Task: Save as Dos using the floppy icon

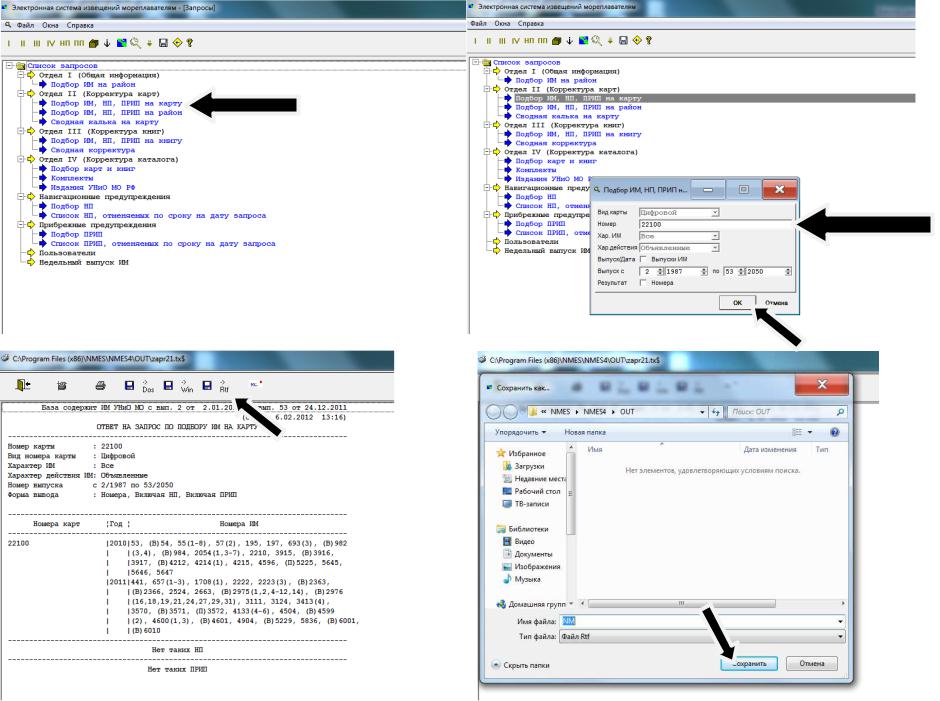Action: [x=129, y=386]
